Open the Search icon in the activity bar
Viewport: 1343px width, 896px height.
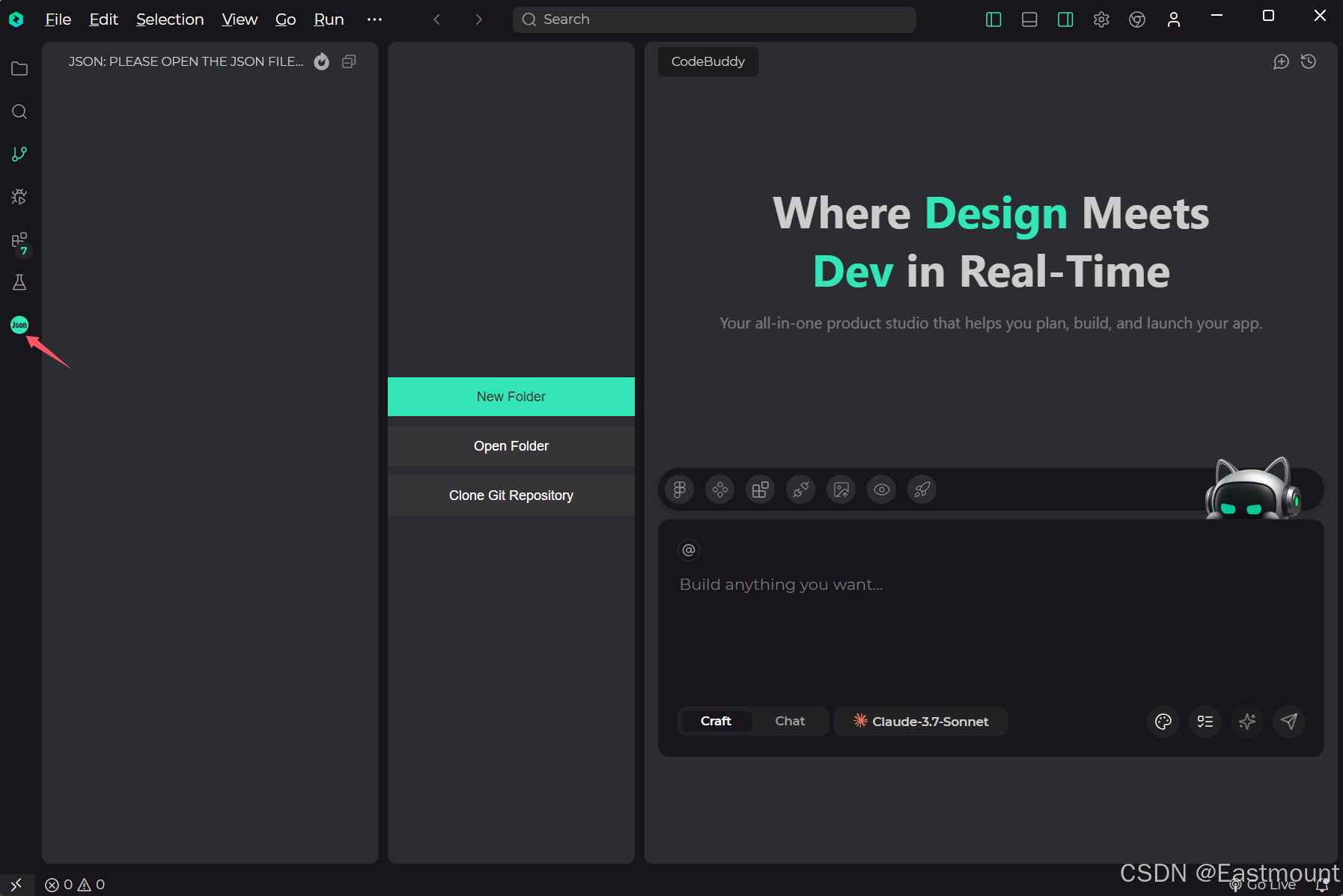19,112
